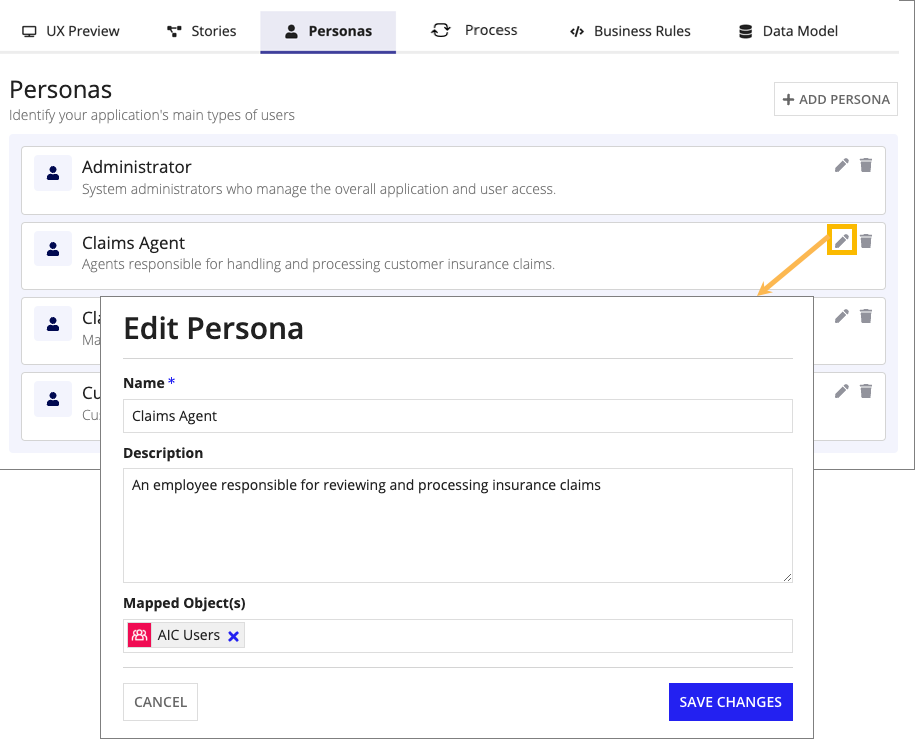The height and width of the screenshot is (739, 915).
Task: Remove the AIC Users mapped object
Action: pos(233,636)
